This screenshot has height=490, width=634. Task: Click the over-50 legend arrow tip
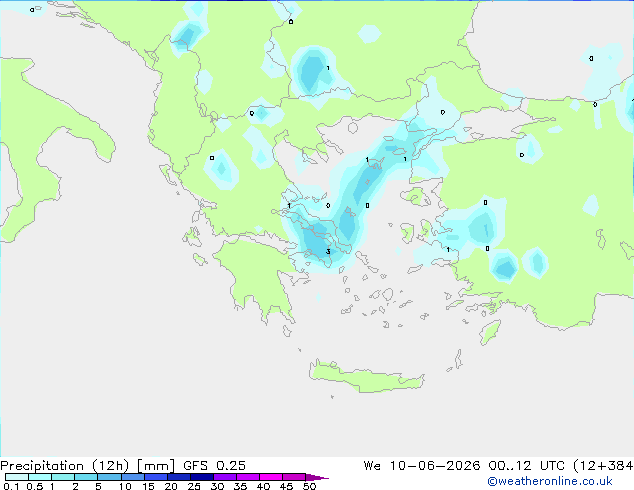(x=317, y=477)
